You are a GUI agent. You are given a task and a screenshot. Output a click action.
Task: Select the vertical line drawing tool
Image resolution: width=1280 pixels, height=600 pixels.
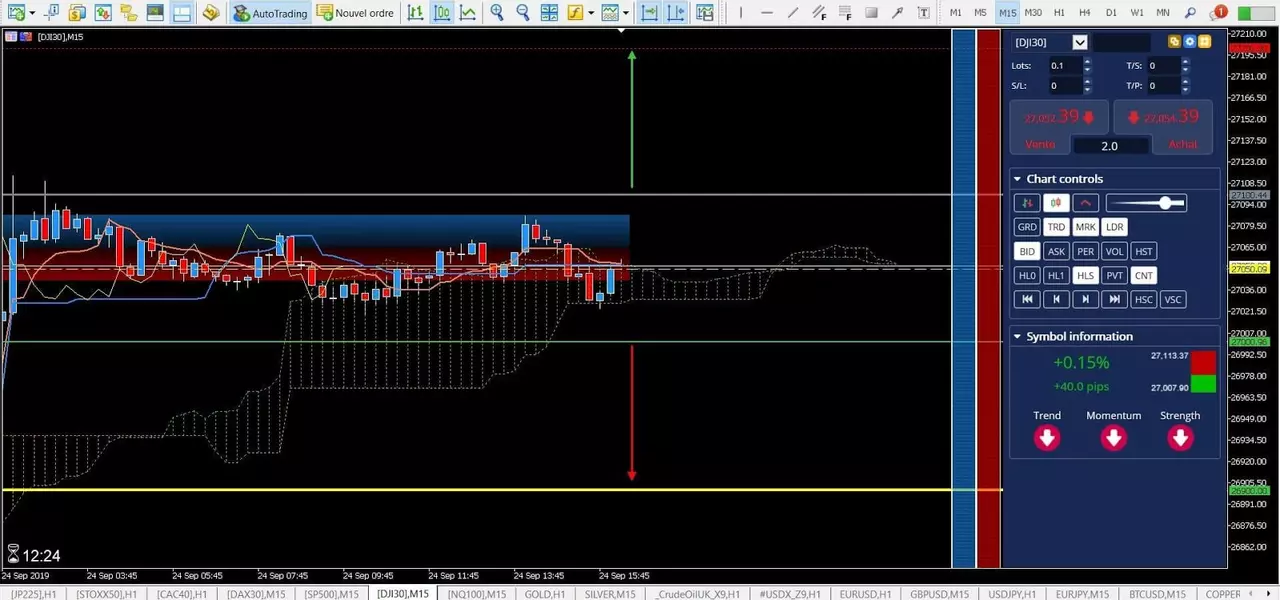click(741, 13)
